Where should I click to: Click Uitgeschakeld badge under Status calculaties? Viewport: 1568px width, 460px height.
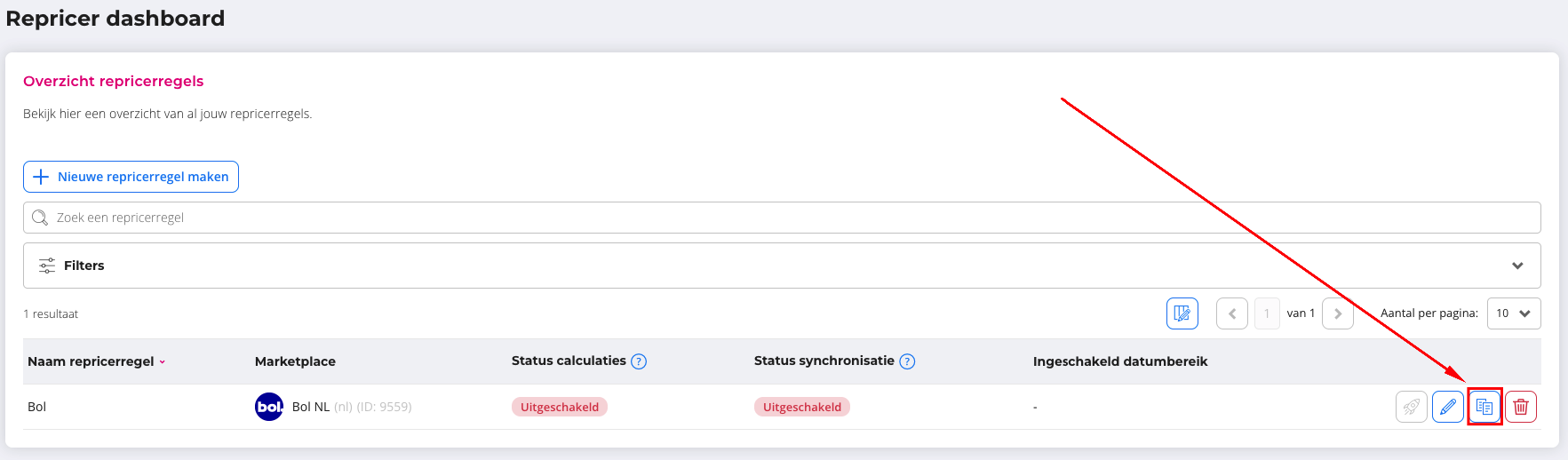coord(560,407)
